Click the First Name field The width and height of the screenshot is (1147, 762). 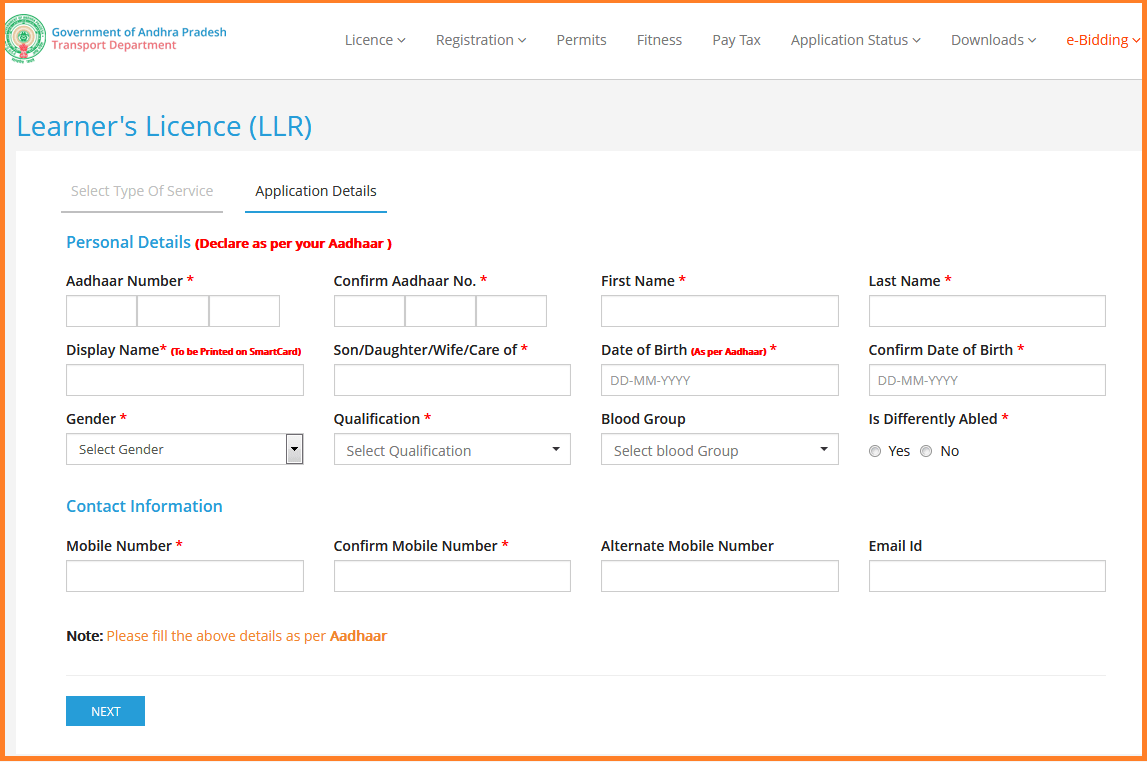pos(720,311)
